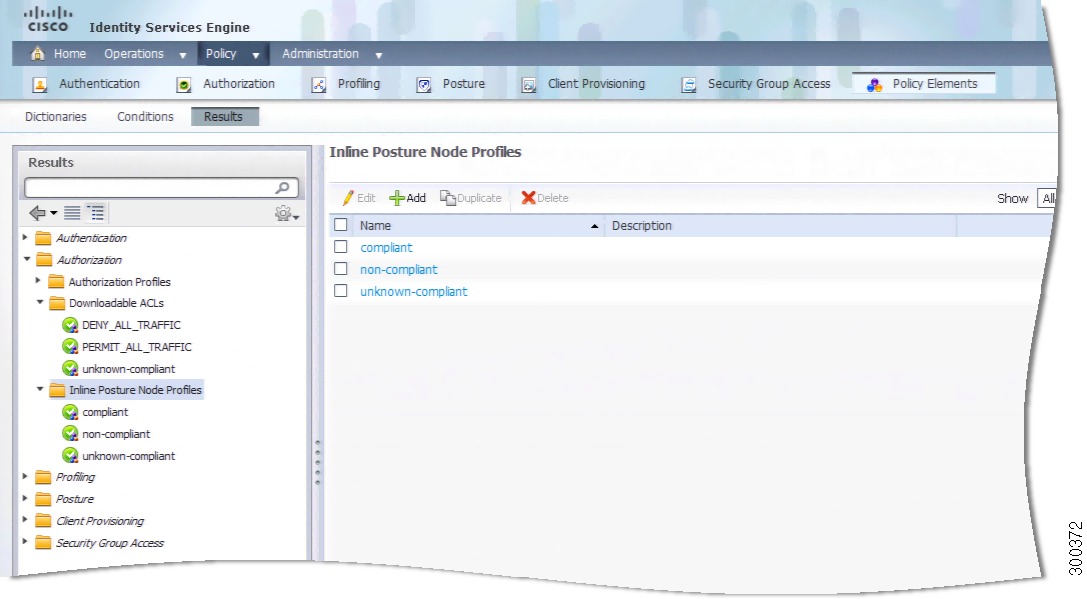
Task: Expand the Authorization Profiles folder
Action: [x=38, y=281]
